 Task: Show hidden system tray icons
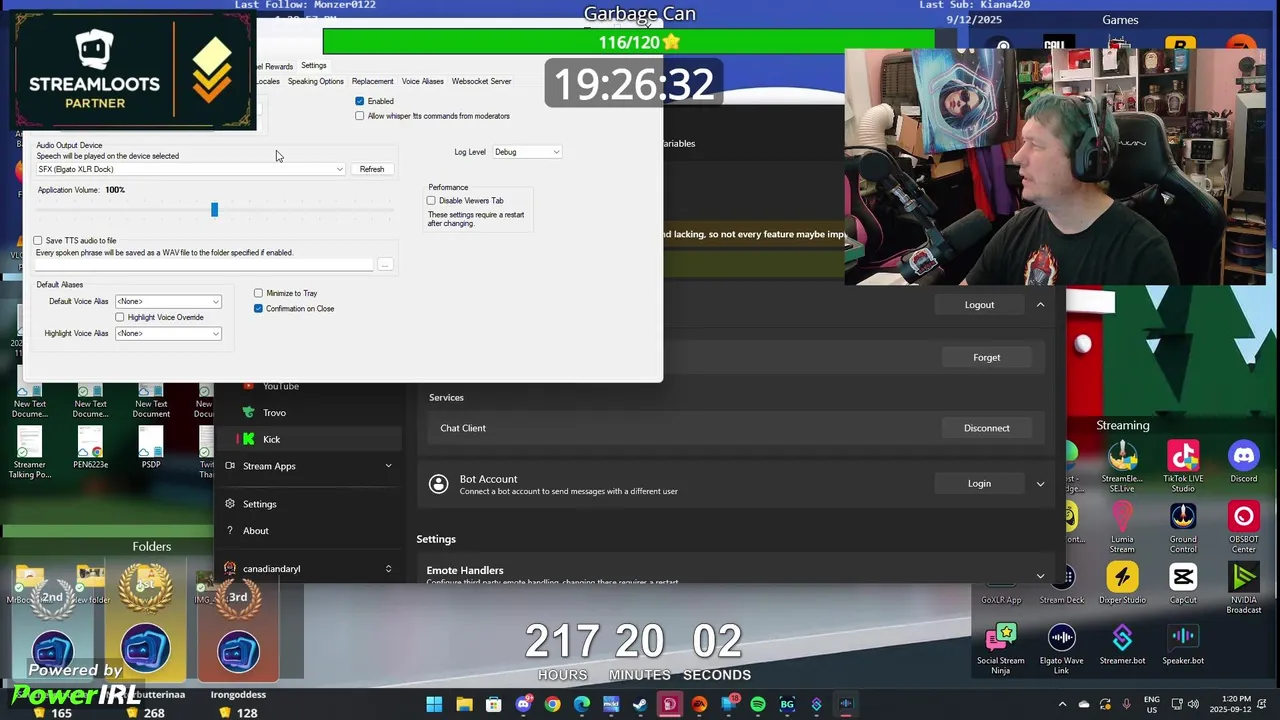click(x=1062, y=704)
